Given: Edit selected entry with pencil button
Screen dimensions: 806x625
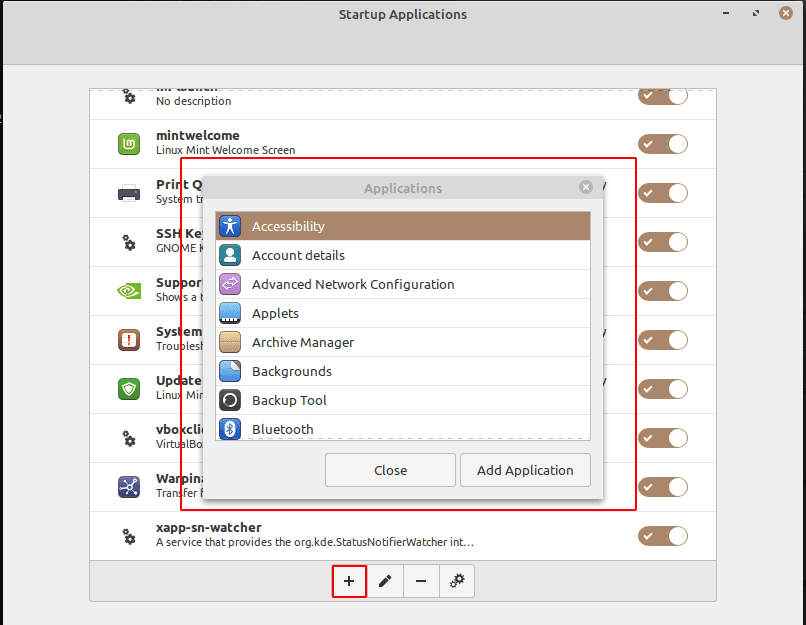Looking at the screenshot, I should pyautogui.click(x=385, y=581).
